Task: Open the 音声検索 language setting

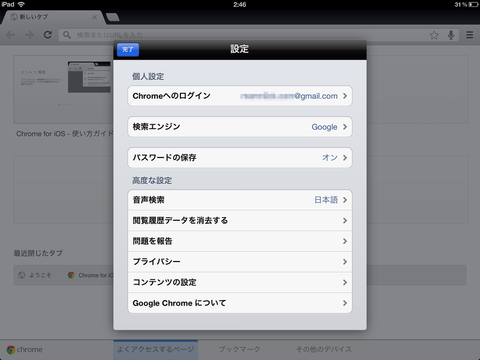Action: coord(240,200)
